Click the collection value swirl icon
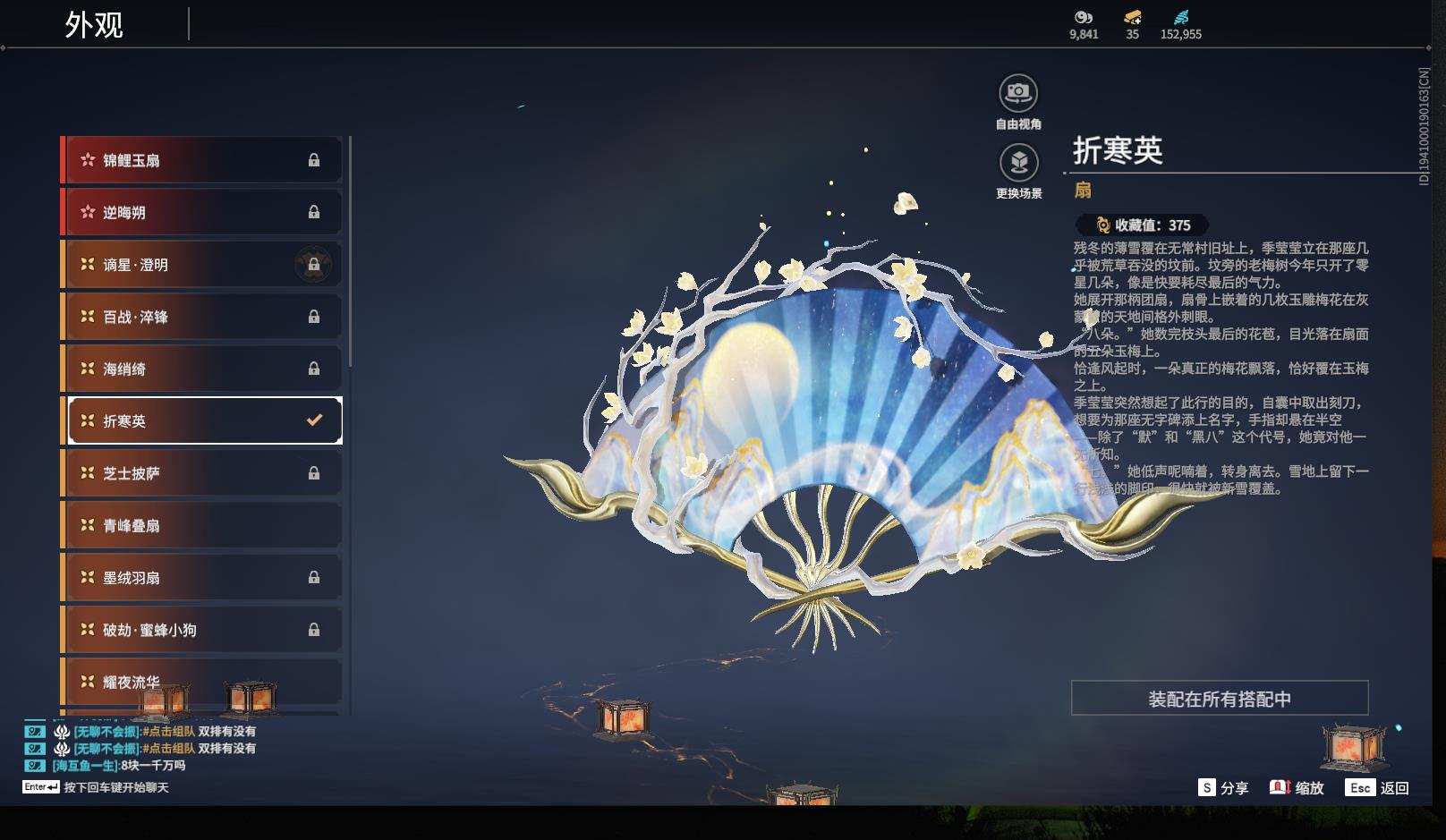 click(1103, 225)
